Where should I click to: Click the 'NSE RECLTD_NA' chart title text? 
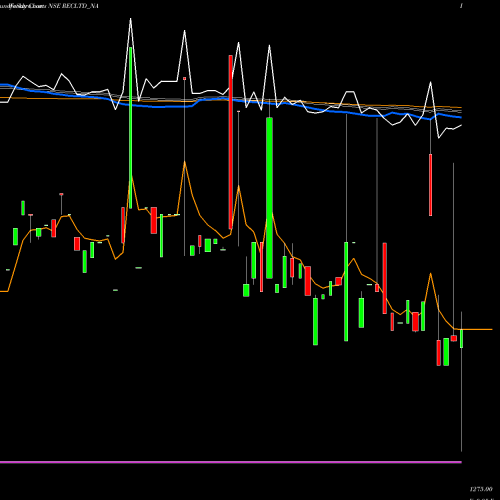(74, 6)
